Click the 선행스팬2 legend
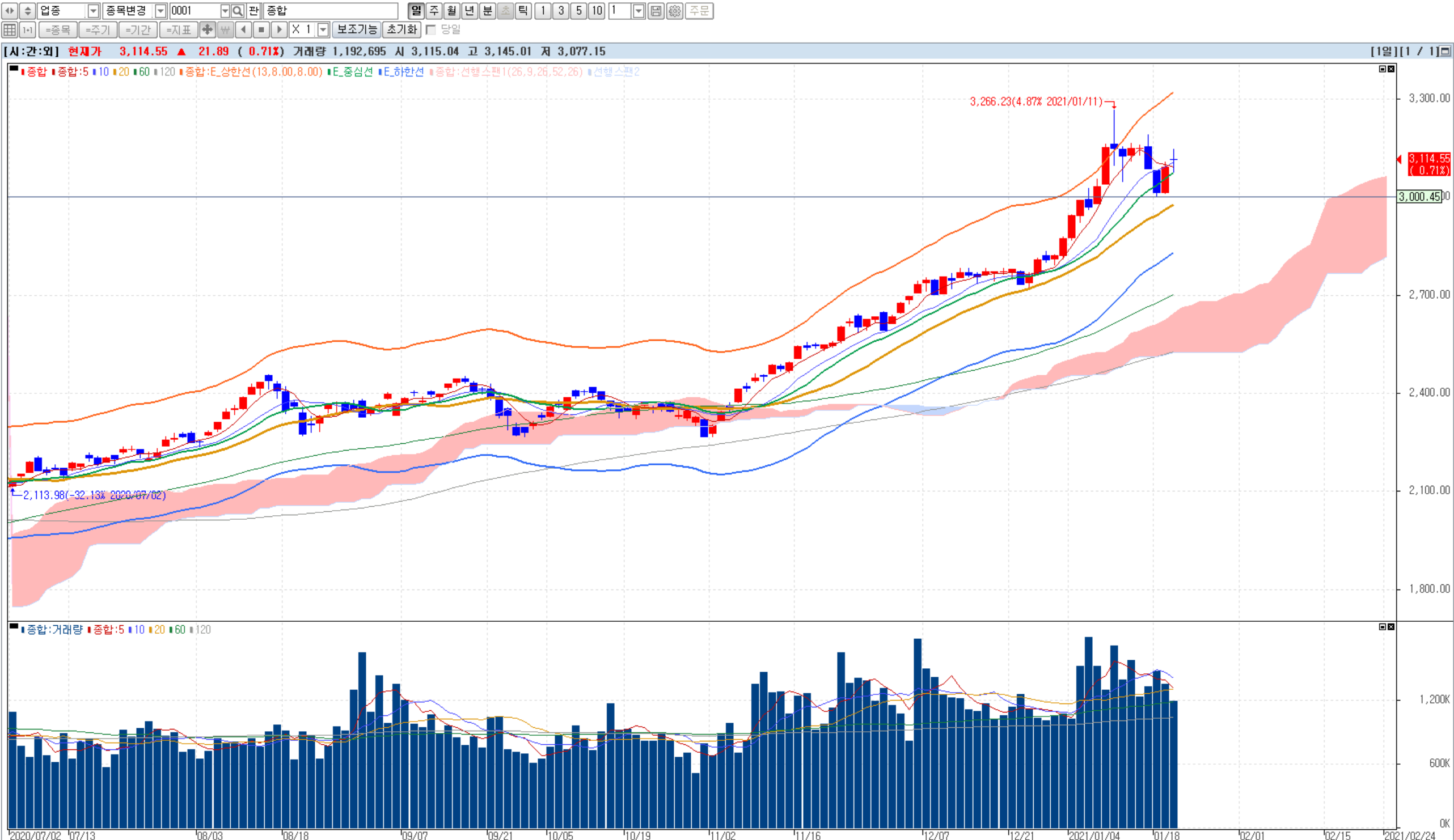The image size is (1454, 840). pyautogui.click(x=614, y=71)
